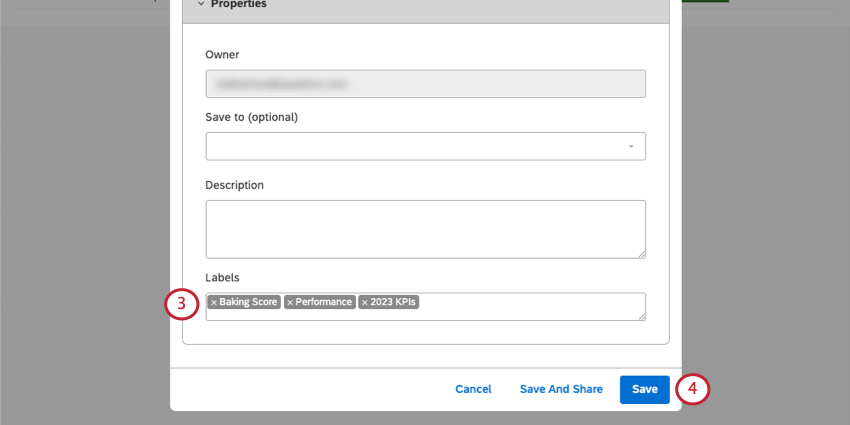The image size is (850, 425).
Task: Cancel the dialog
Action: point(473,389)
